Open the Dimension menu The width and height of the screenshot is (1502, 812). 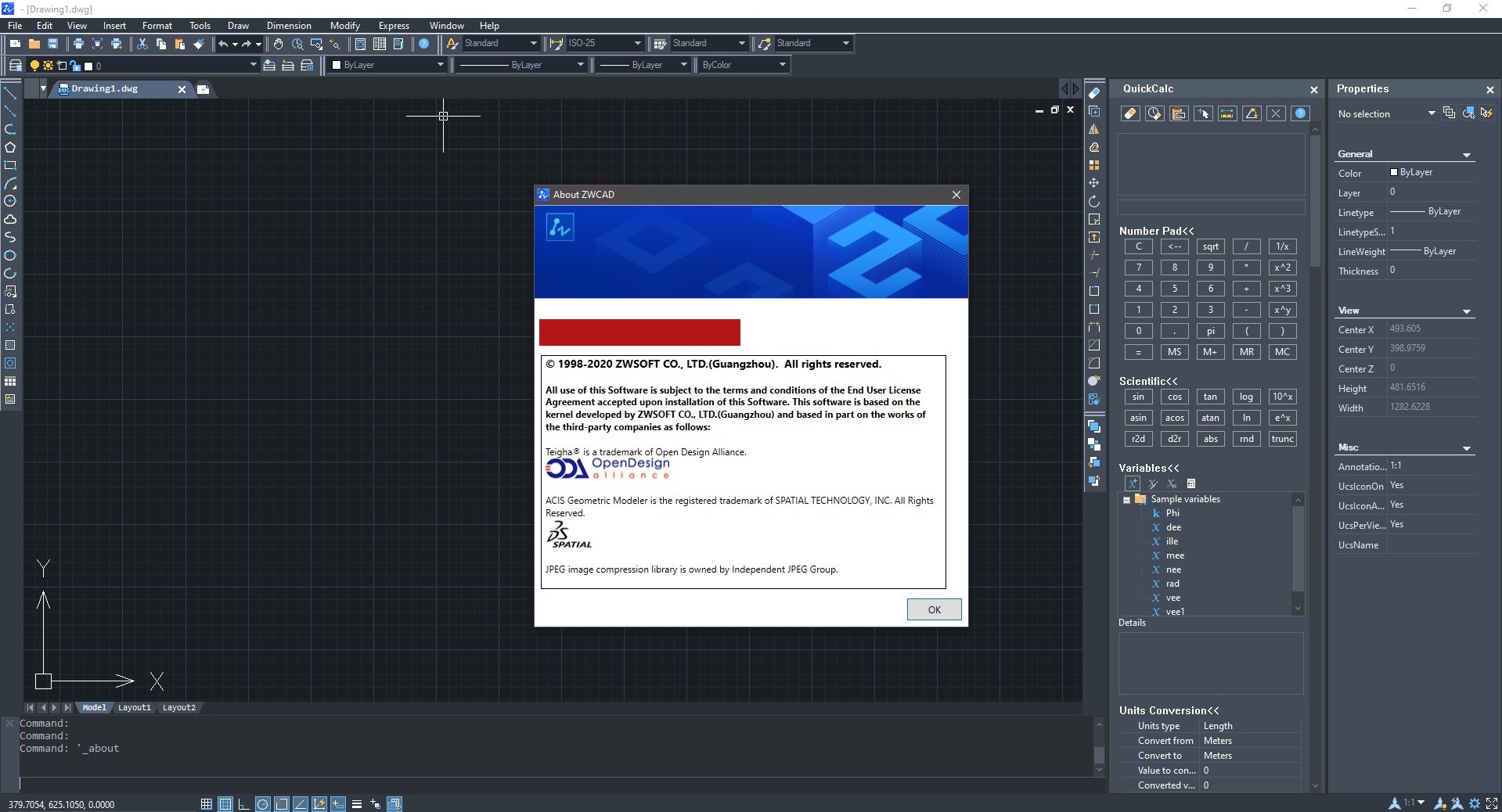289,26
